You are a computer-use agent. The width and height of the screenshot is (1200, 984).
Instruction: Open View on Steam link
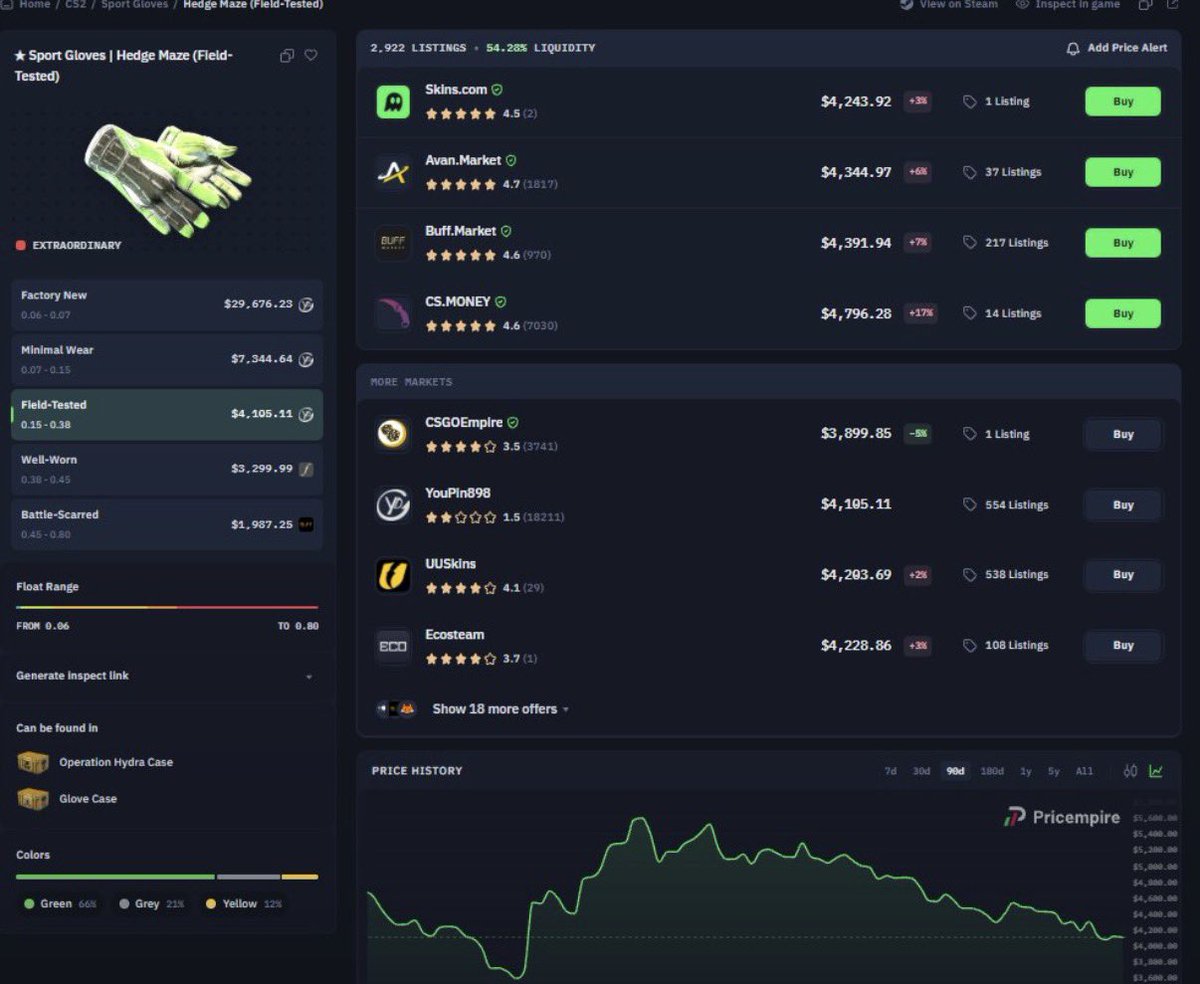click(948, 4)
